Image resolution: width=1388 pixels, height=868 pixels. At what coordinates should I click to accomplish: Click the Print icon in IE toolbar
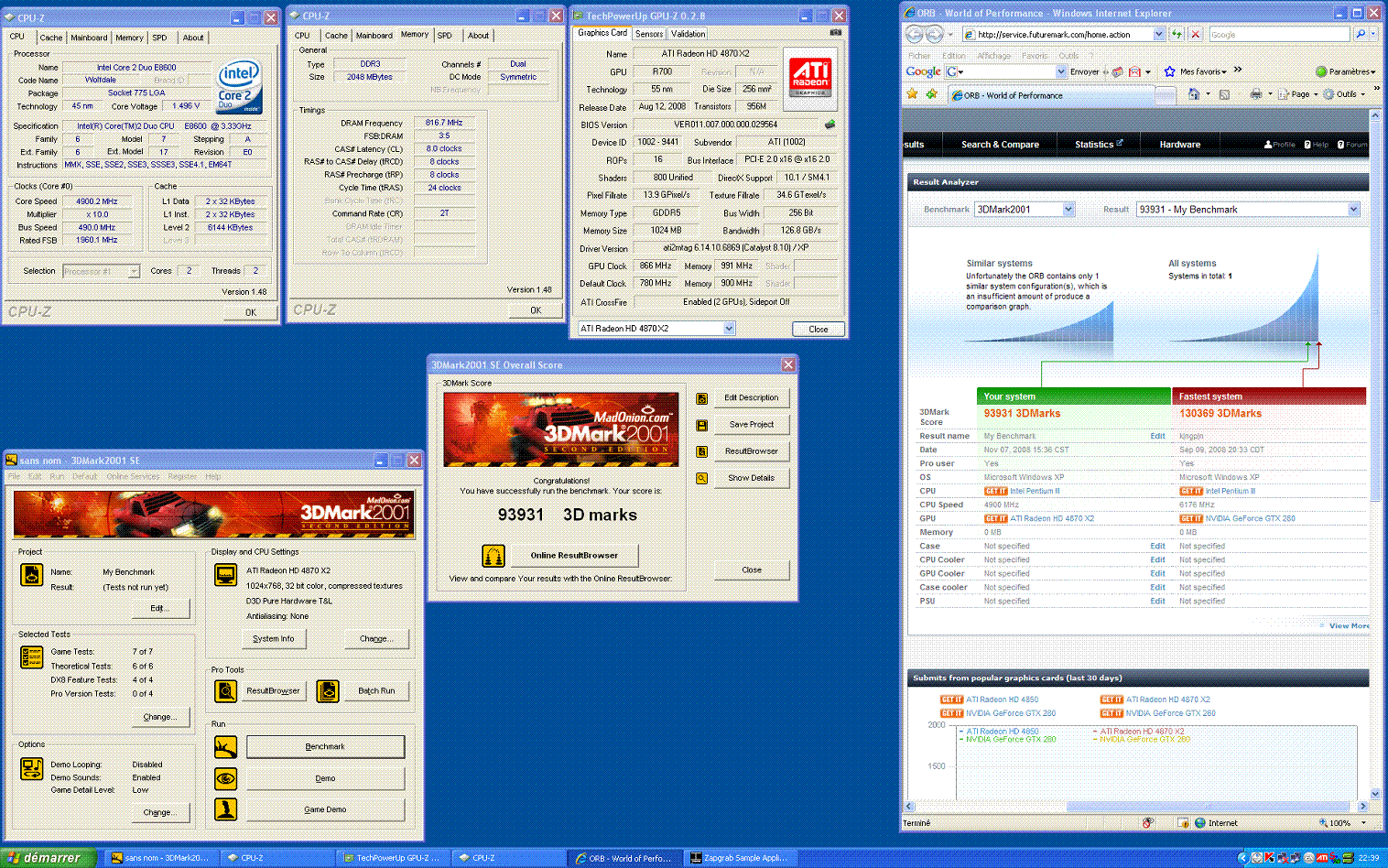pyautogui.click(x=1256, y=93)
